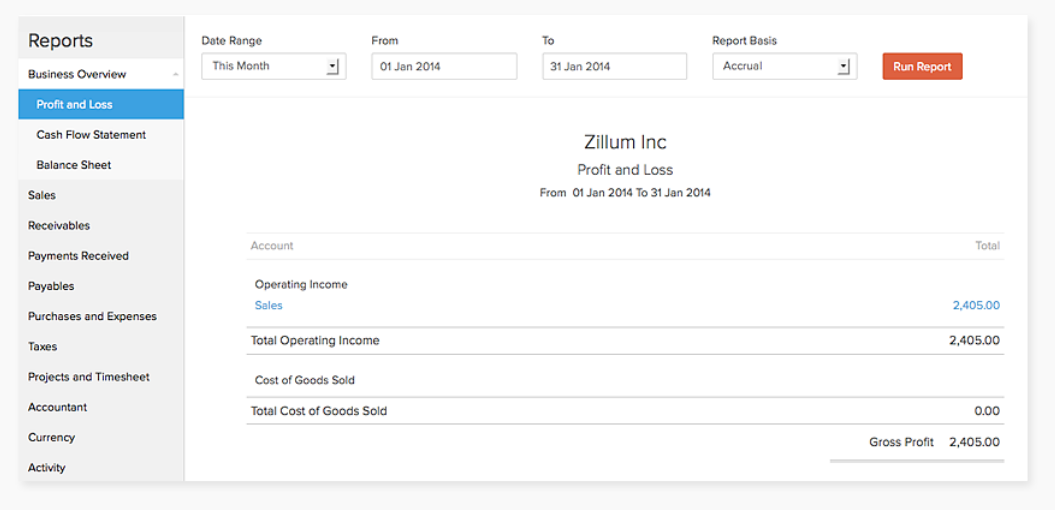Screen dimensions: 1055x510
Task: Open Cash Flow Statement report
Action: pyautogui.click(x=91, y=135)
